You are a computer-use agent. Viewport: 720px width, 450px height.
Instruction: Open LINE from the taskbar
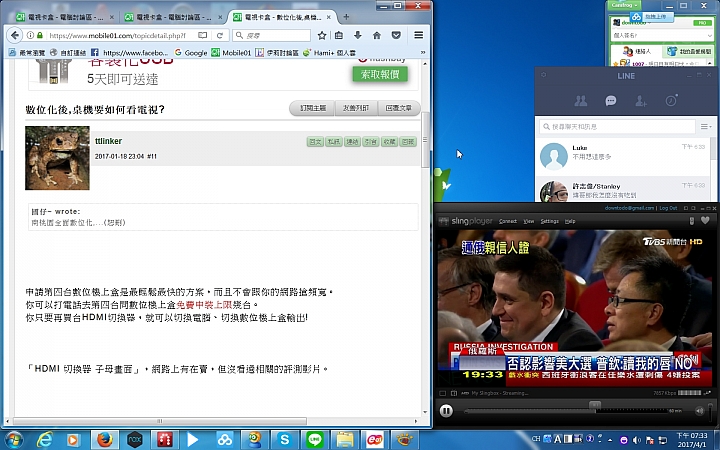(315, 440)
